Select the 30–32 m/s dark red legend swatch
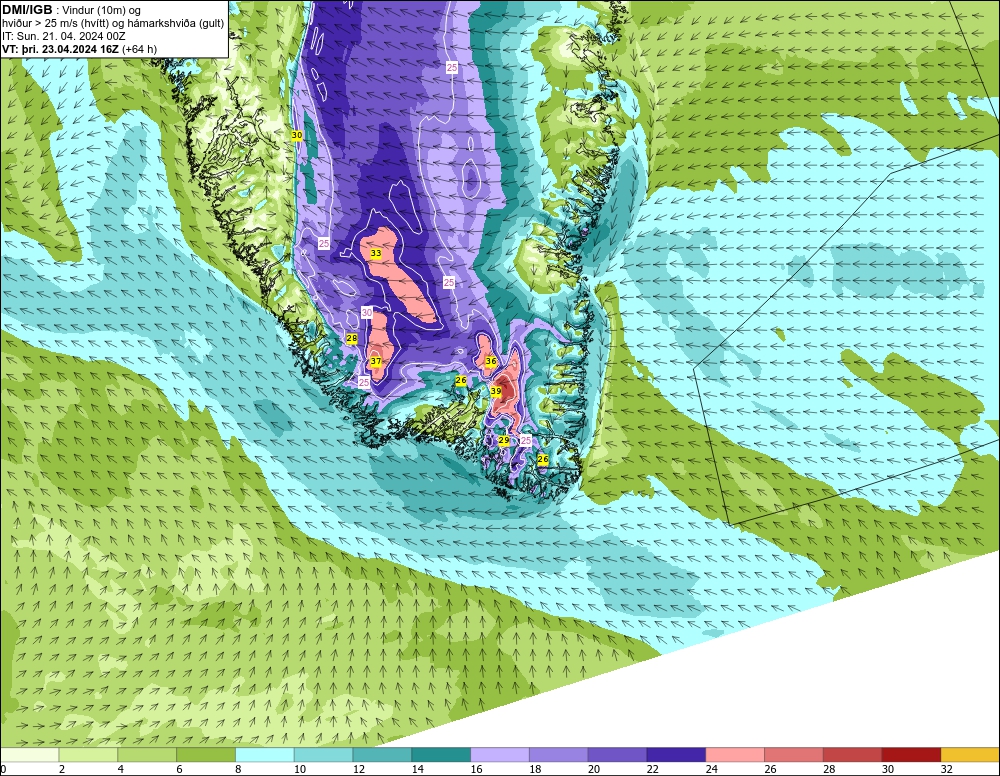1000x776 pixels. coord(911,755)
